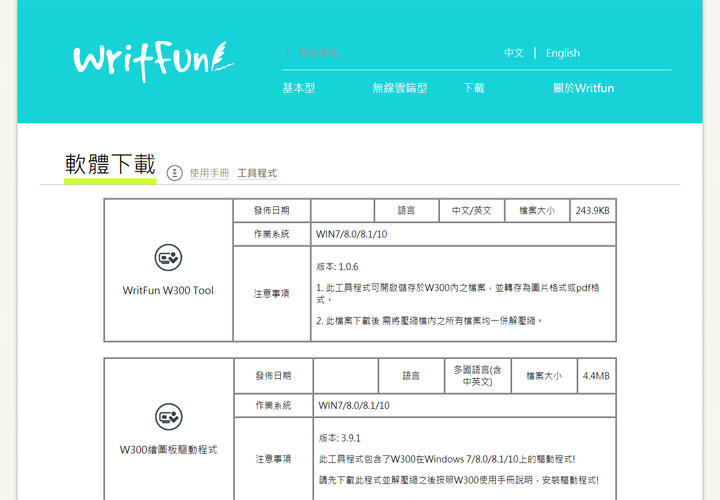720x500 pixels.
Task: Open the 關於Writfun menu
Action: pos(583,88)
